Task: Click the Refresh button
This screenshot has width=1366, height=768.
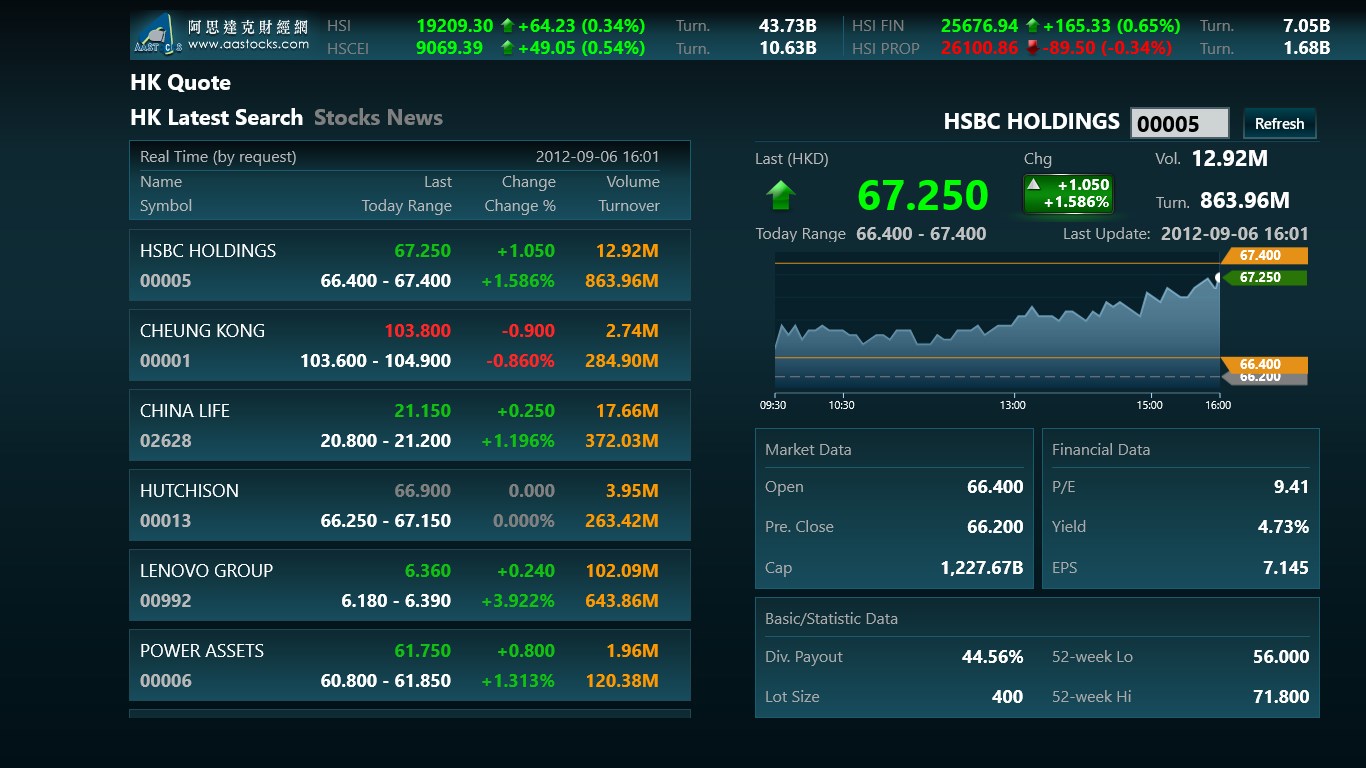Action: tap(1279, 124)
